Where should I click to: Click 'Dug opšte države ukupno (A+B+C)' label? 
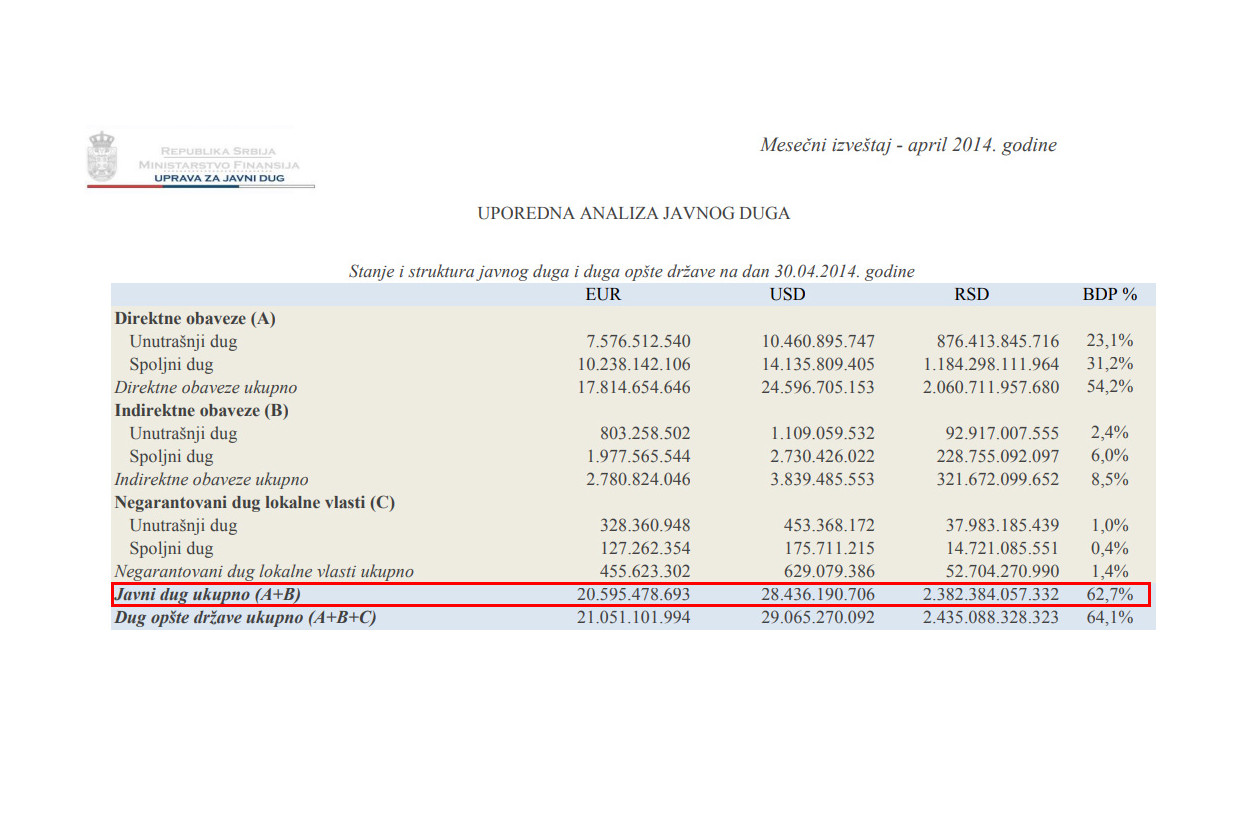(245, 618)
